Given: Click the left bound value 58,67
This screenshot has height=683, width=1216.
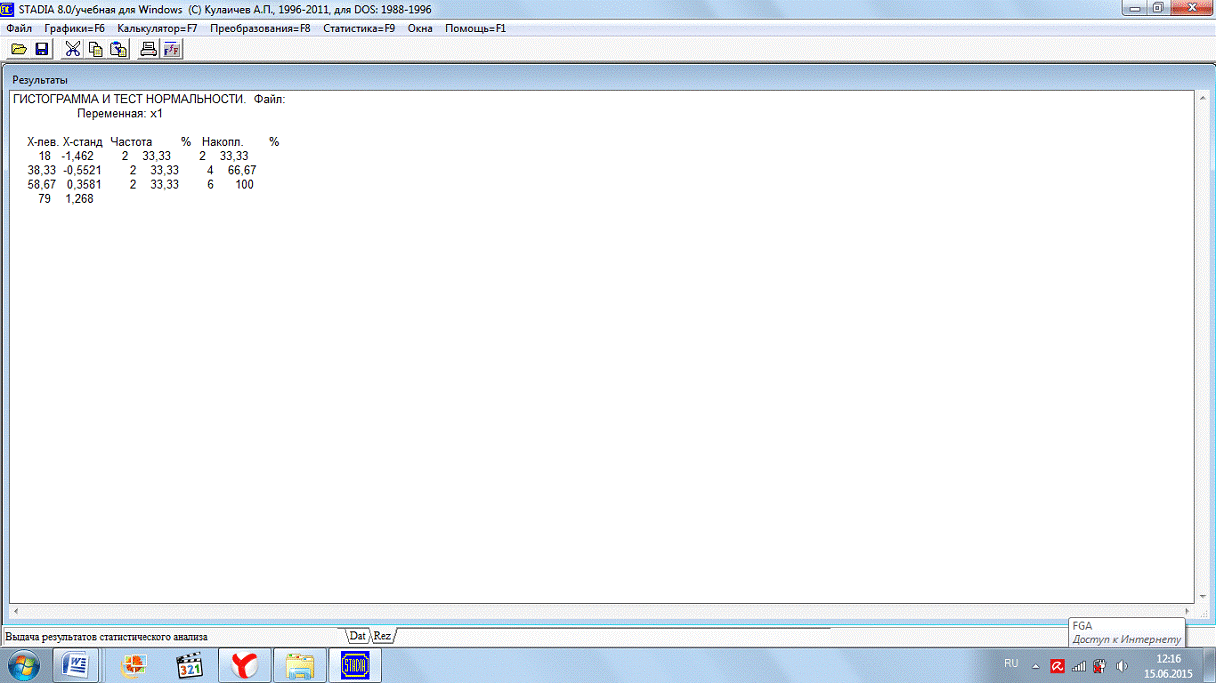Looking at the screenshot, I should click(41, 184).
